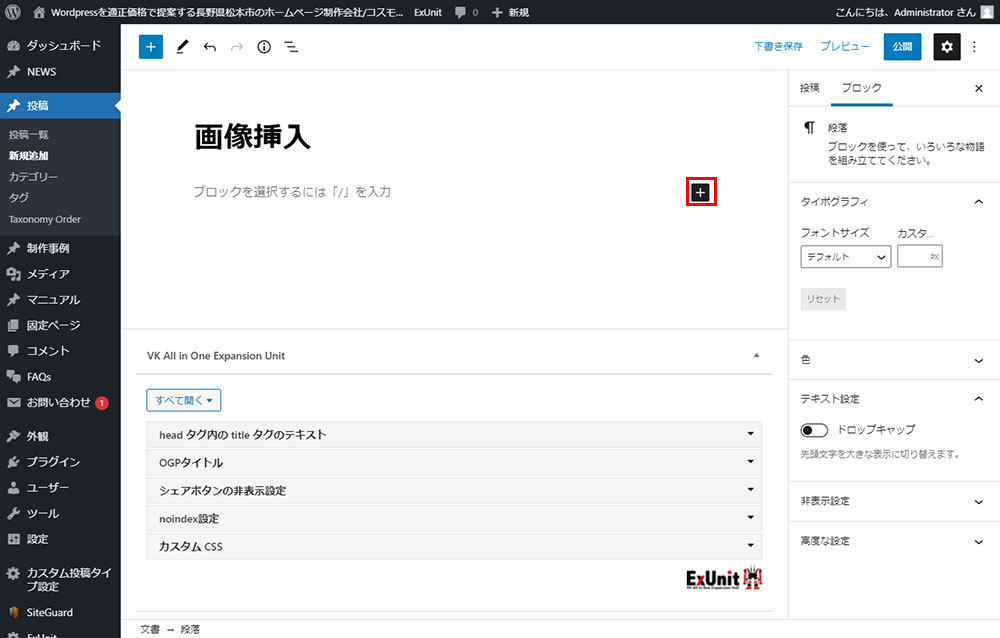
Task: Close the settings sidebar with X
Action: 978,88
